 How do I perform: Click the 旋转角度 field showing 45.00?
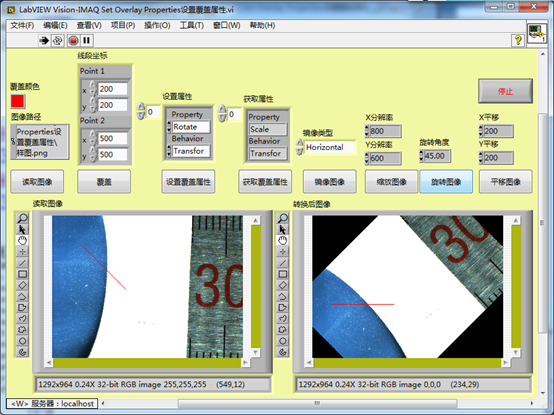437,156
